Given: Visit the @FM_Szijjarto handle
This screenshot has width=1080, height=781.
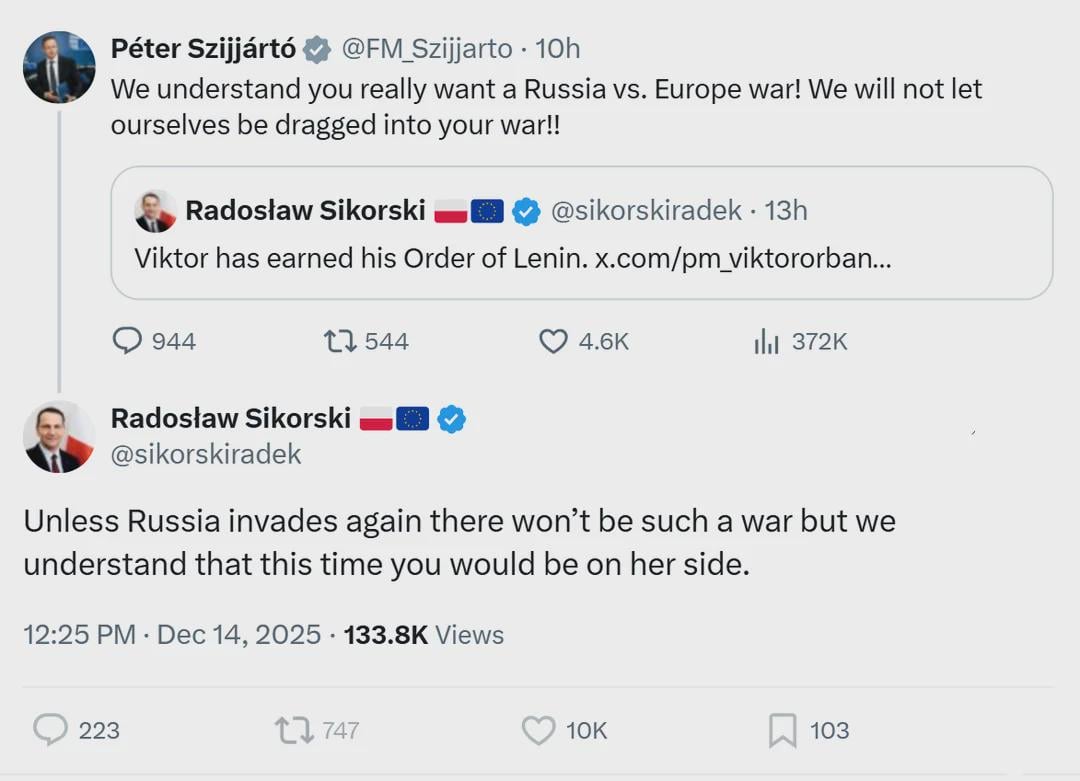Looking at the screenshot, I should click(427, 48).
